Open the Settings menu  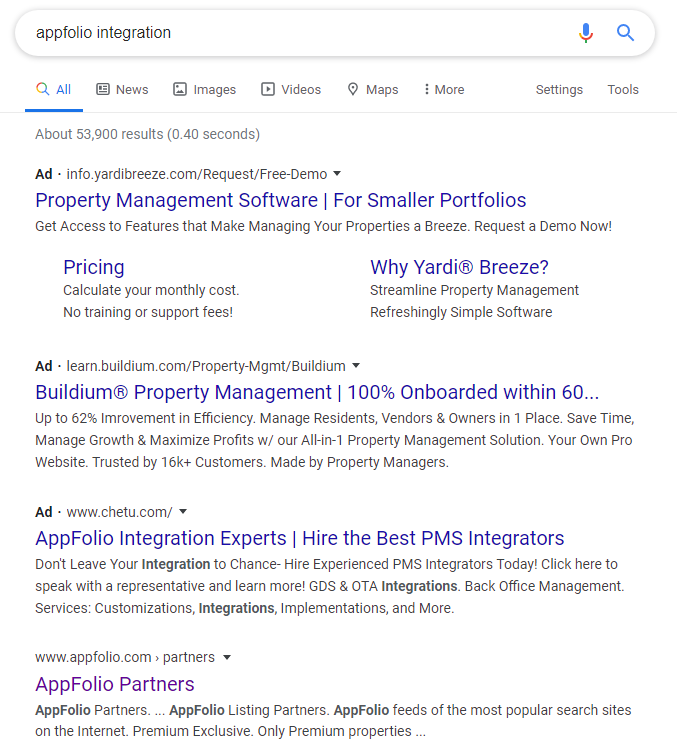[x=559, y=90]
